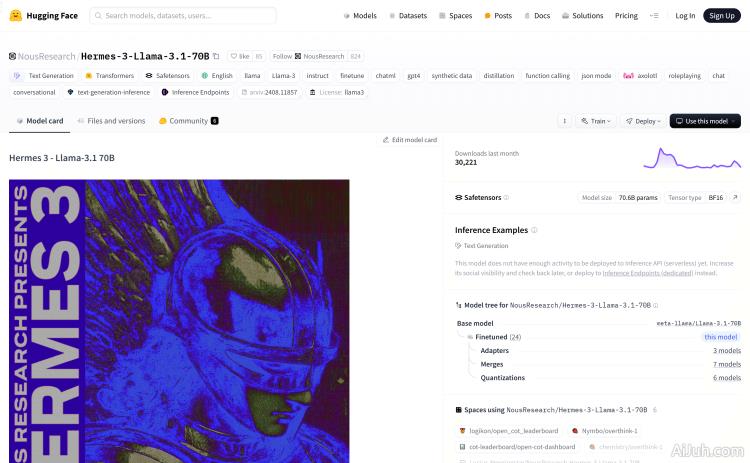Viewport: 750px width, 463px height.
Task: Click the Safetensors info icon
Action: 507,198
